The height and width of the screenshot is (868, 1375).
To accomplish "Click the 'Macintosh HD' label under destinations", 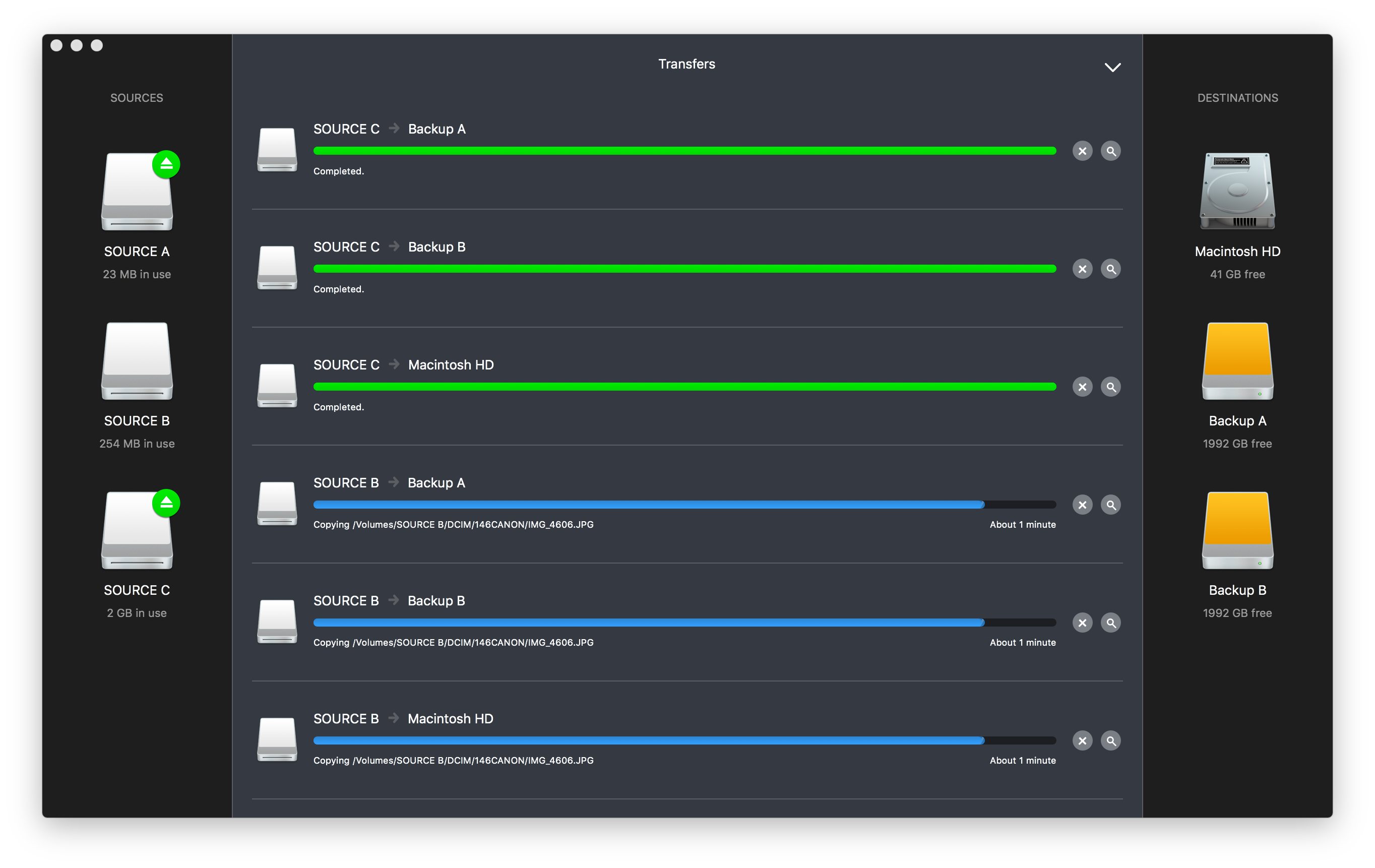I will 1237,252.
